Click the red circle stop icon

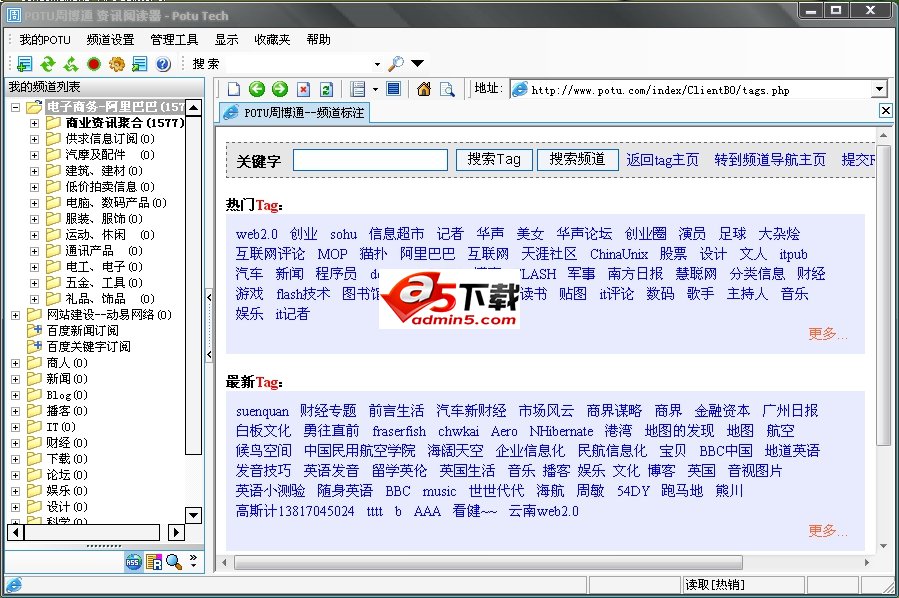coord(94,64)
